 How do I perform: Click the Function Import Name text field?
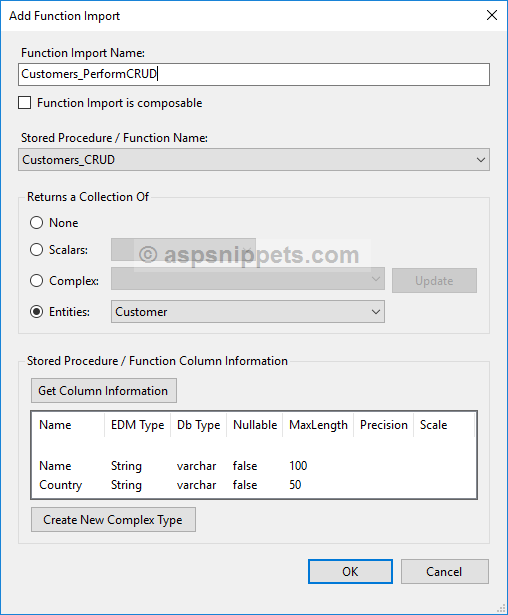click(x=254, y=74)
